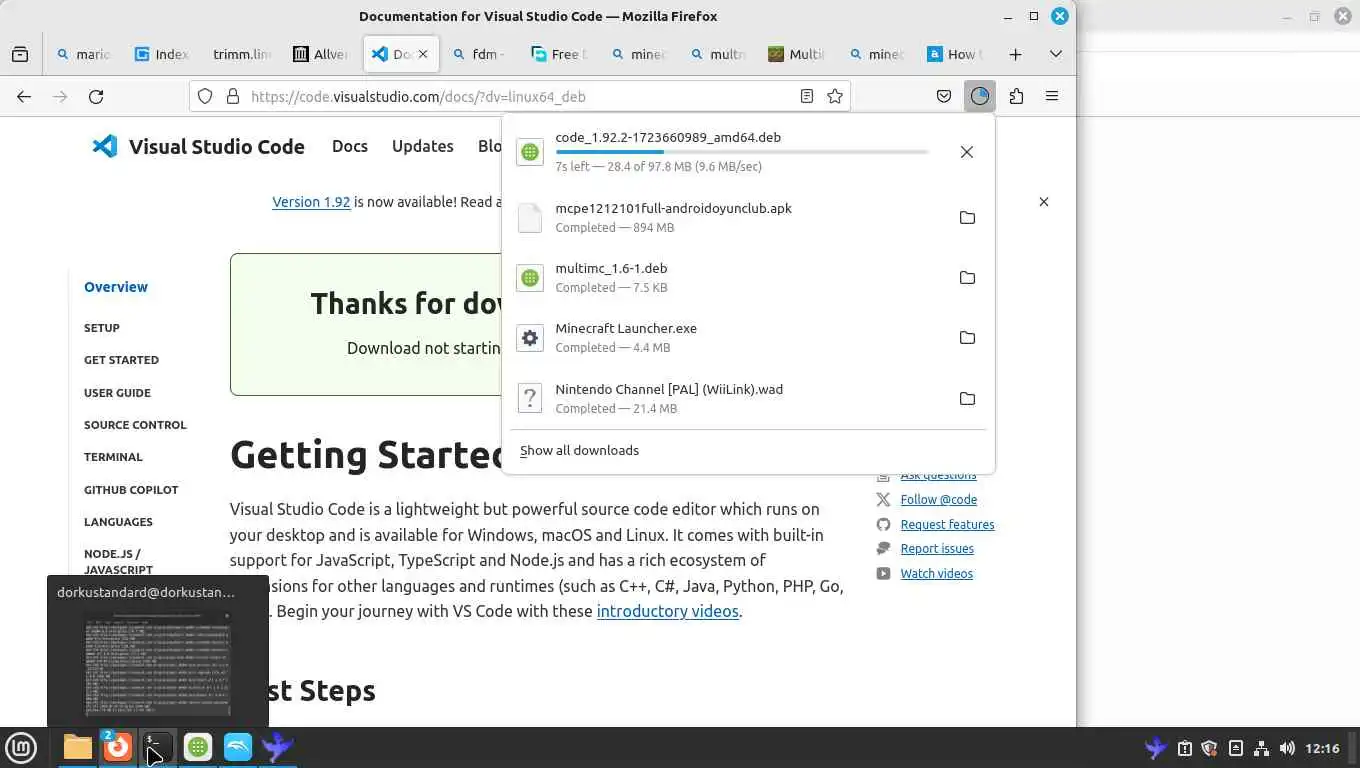Click the clock showing 12:16

[x=1322, y=748]
